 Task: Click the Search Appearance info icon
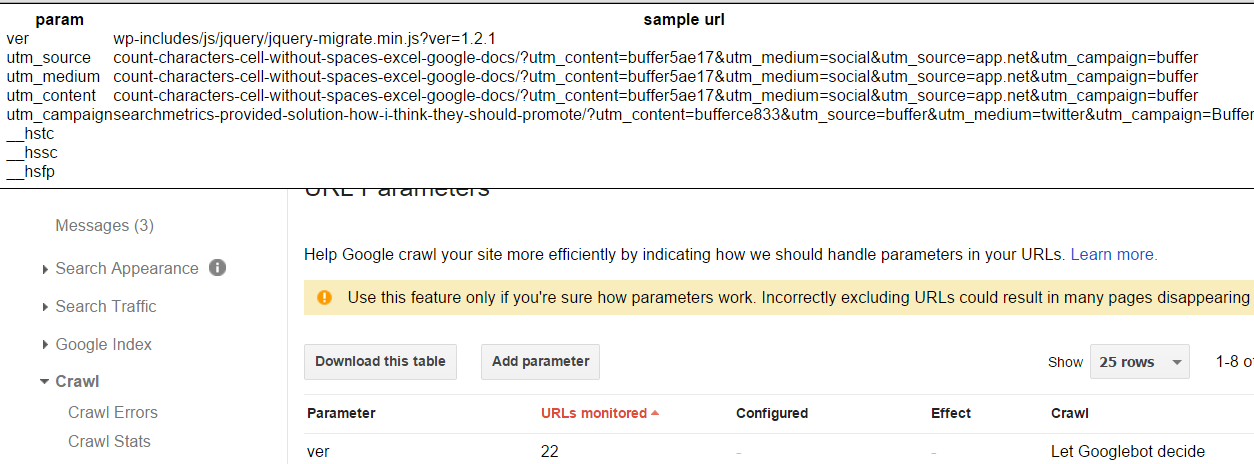pos(218,268)
